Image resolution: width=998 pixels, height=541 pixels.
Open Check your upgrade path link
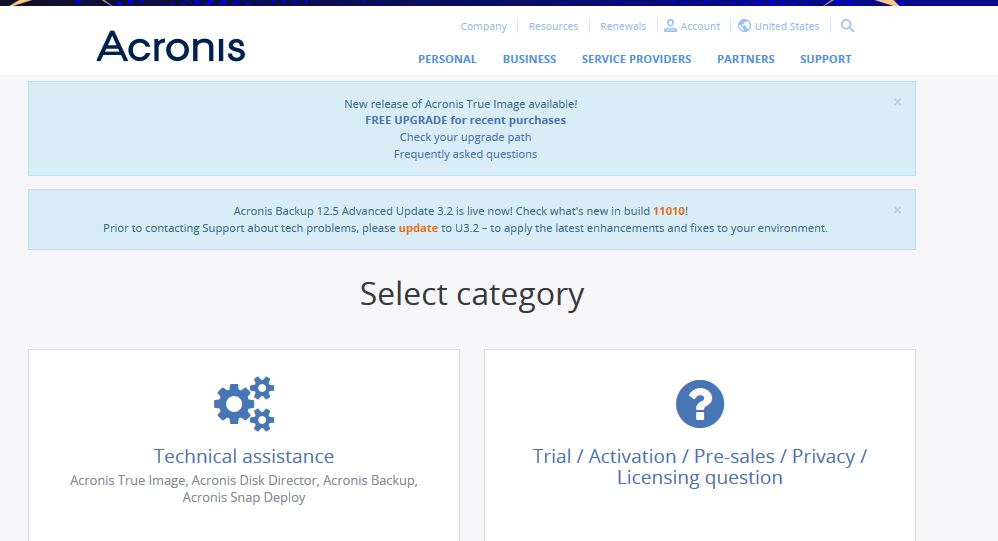(x=465, y=137)
